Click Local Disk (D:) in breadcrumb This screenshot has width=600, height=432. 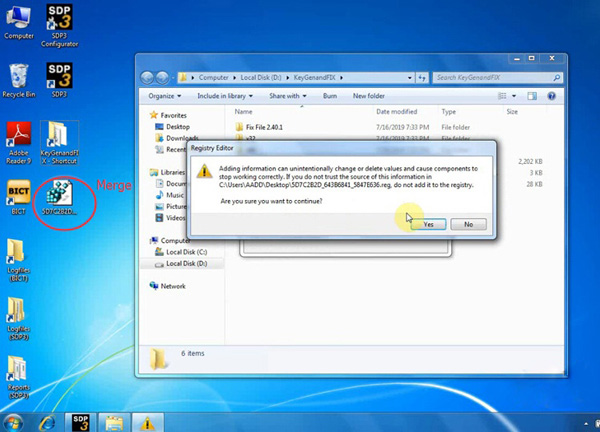click(261, 78)
